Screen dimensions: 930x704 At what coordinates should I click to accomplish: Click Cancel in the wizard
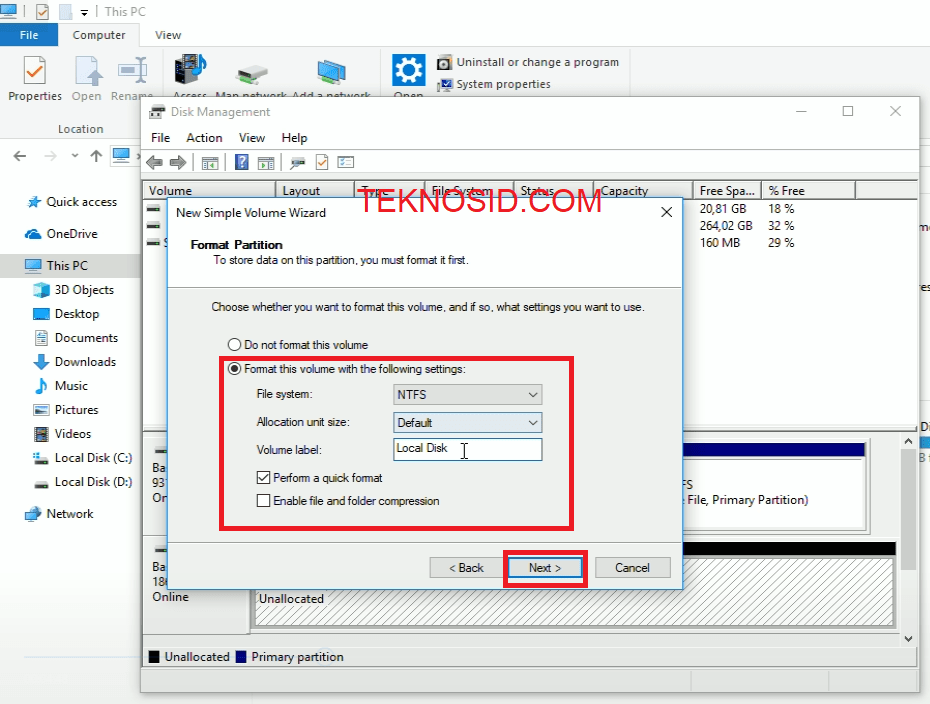tap(632, 568)
